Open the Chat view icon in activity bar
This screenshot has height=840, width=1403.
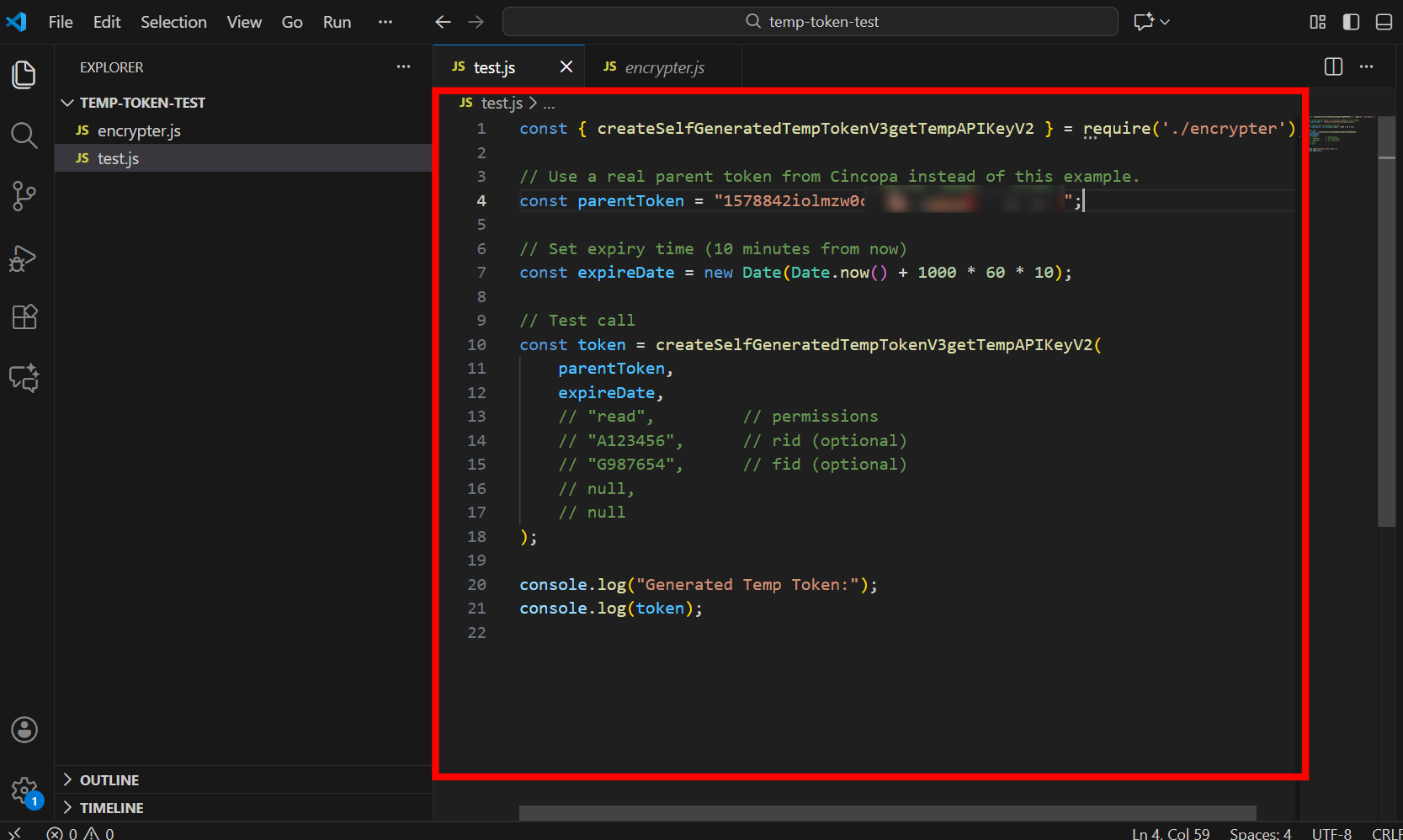click(24, 378)
